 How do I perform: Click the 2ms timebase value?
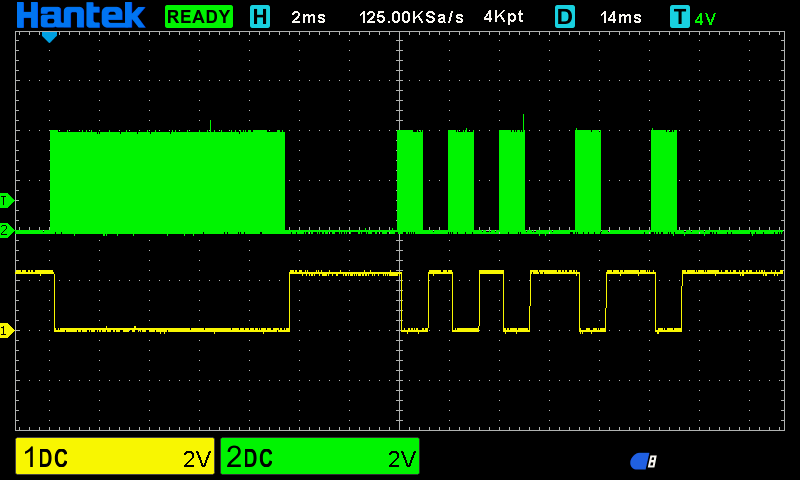click(308, 17)
